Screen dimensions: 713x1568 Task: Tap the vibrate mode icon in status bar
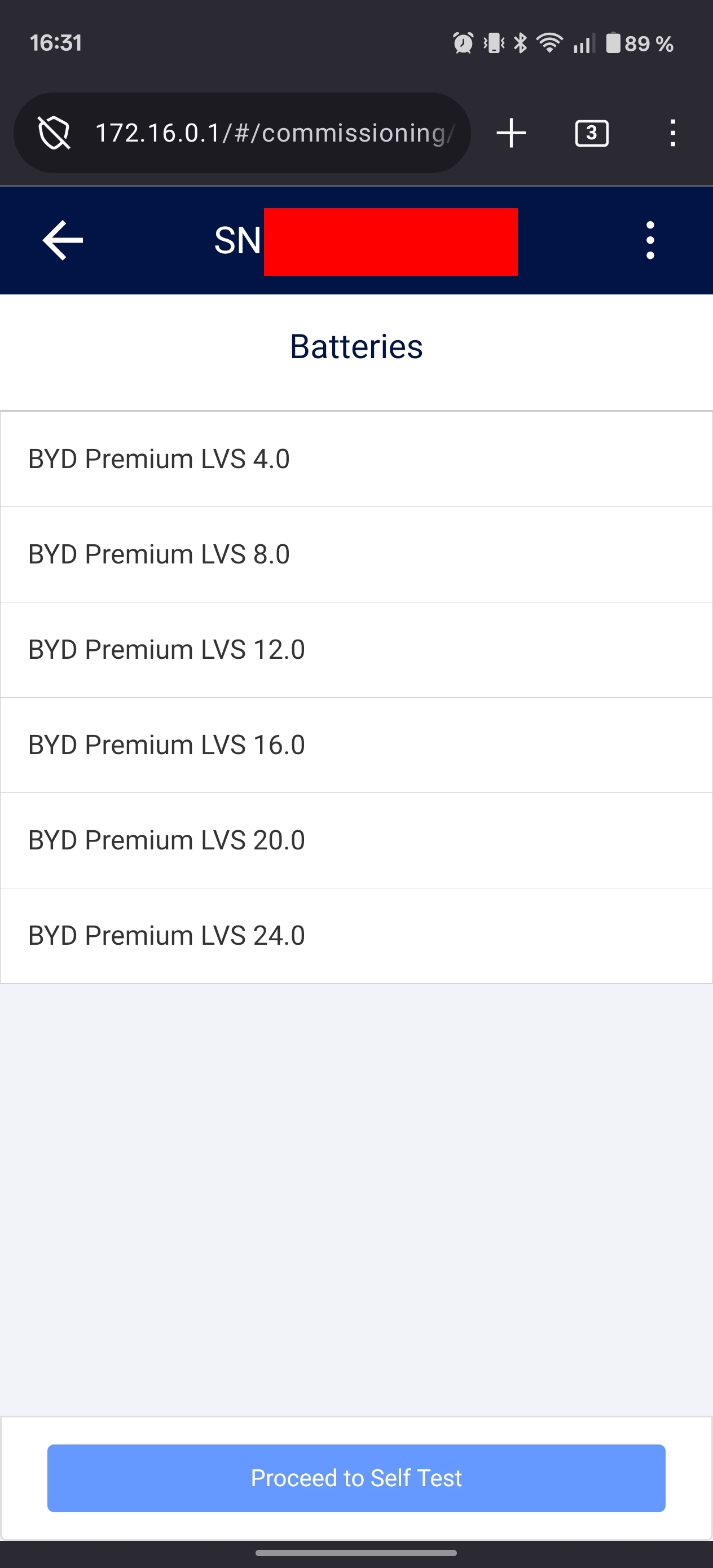pyautogui.click(x=494, y=43)
